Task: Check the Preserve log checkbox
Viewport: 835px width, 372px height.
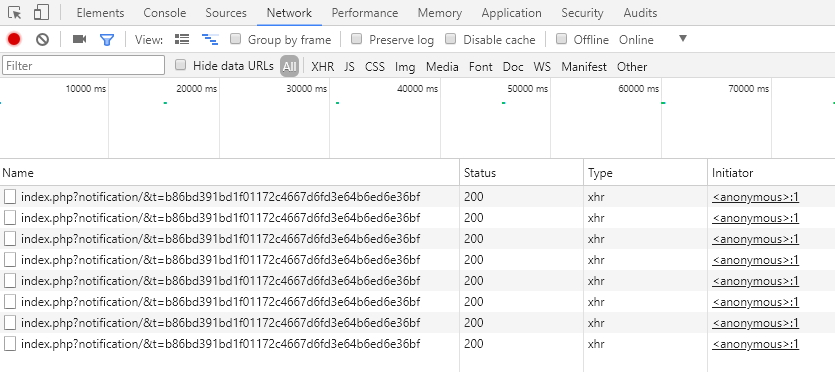Action: [357, 38]
